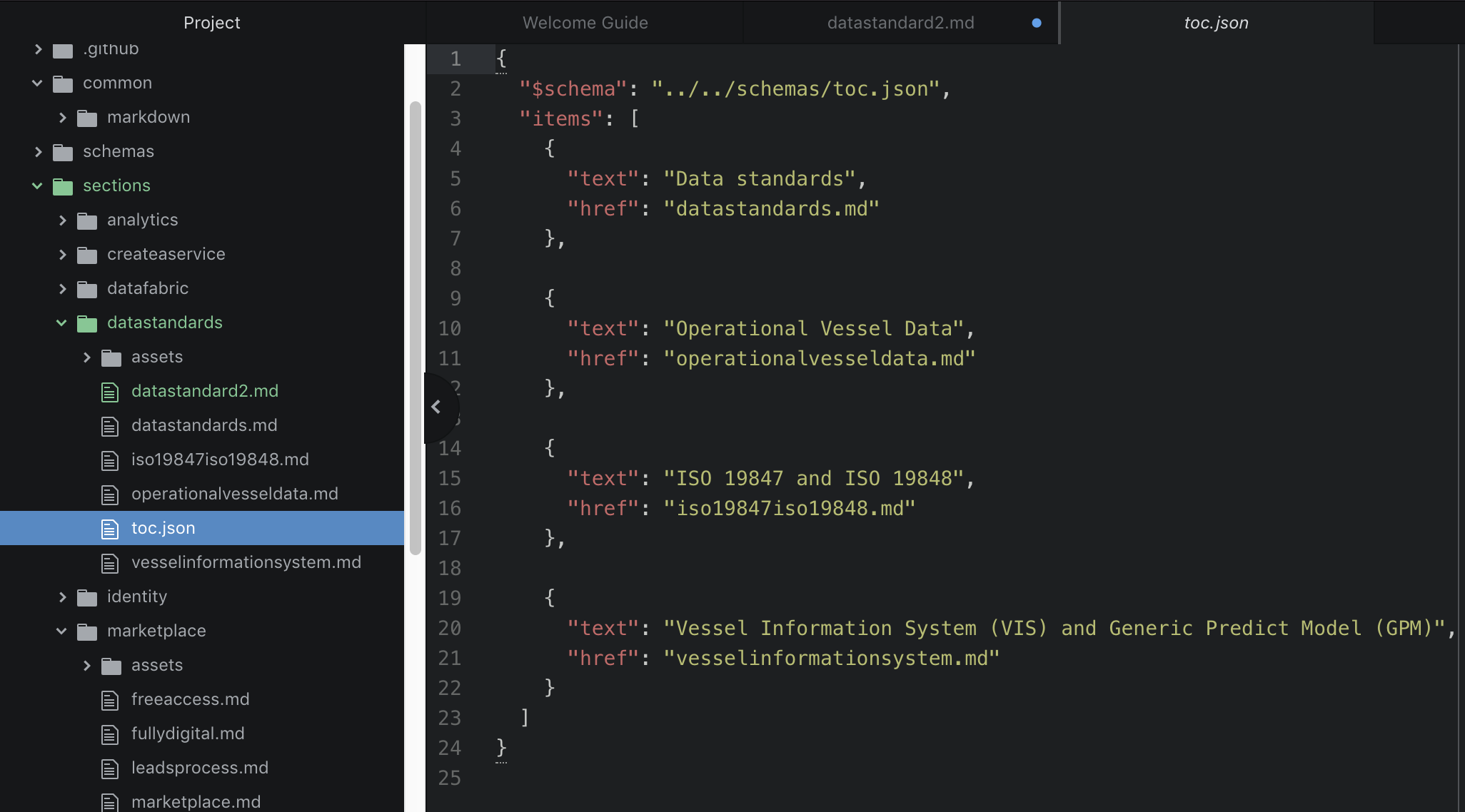Click "Operational Vessel Data" string
Image resolution: width=1465 pixels, height=812 pixels.
(x=813, y=328)
